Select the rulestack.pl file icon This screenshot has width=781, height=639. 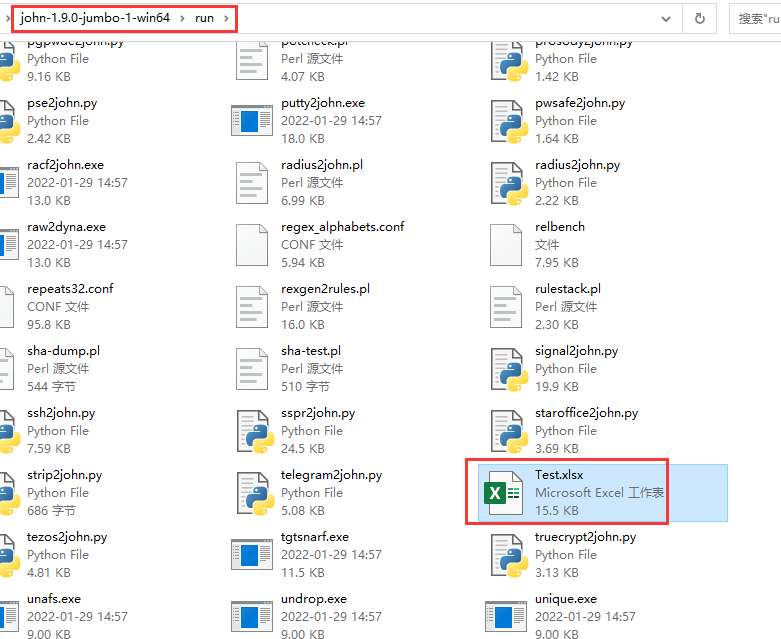(507, 307)
